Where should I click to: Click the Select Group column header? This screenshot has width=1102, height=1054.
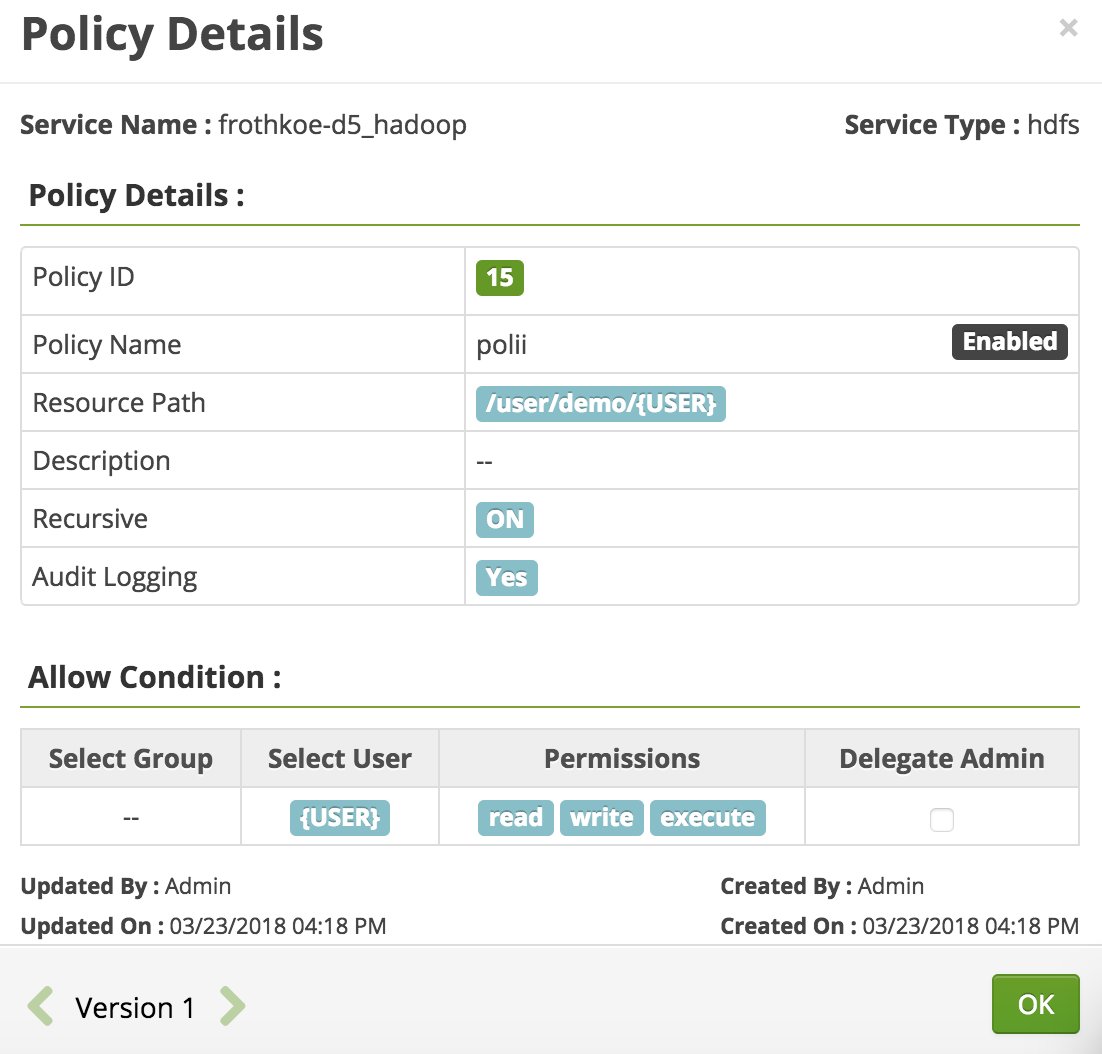(131, 759)
